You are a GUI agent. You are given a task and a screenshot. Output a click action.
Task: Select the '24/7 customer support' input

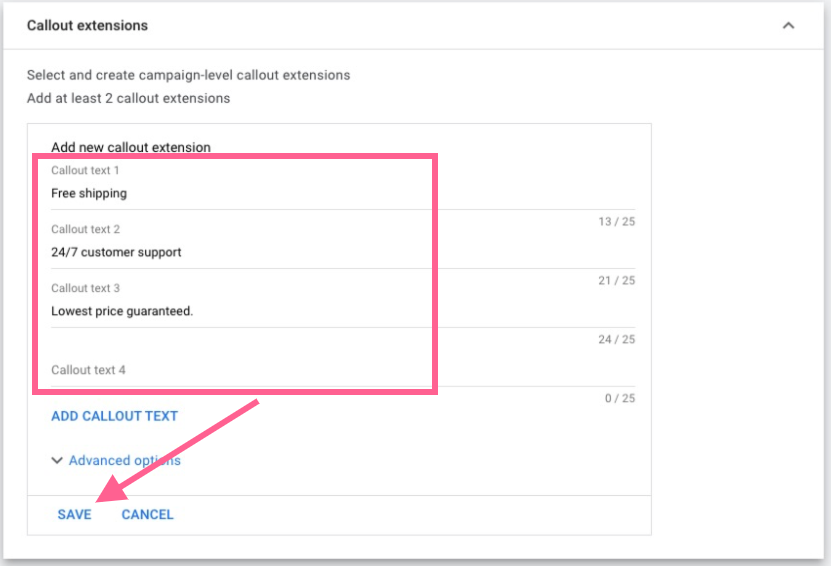click(x=240, y=253)
